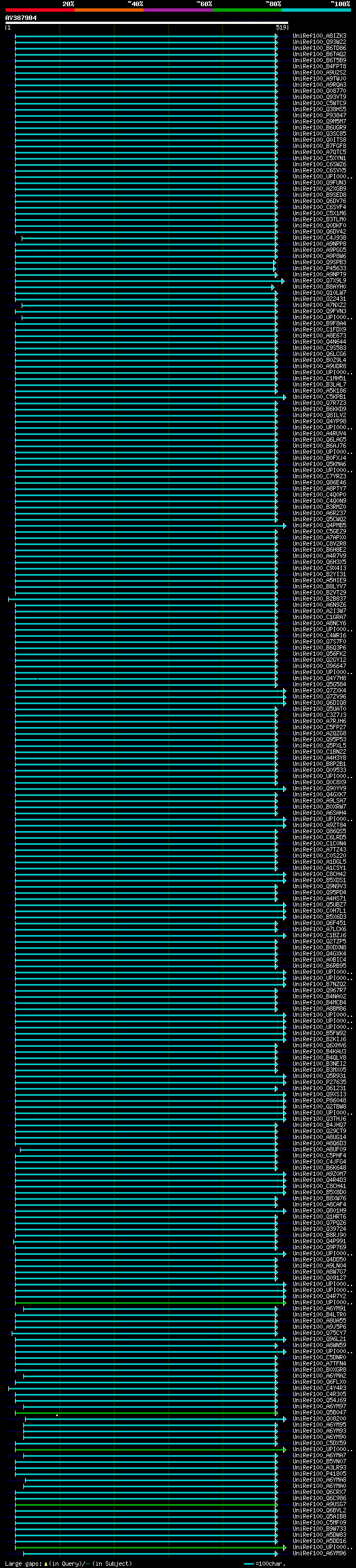
Task: Click the green alignment bar for UniRef100_Q5B047
Action: [x=147, y=1413]
